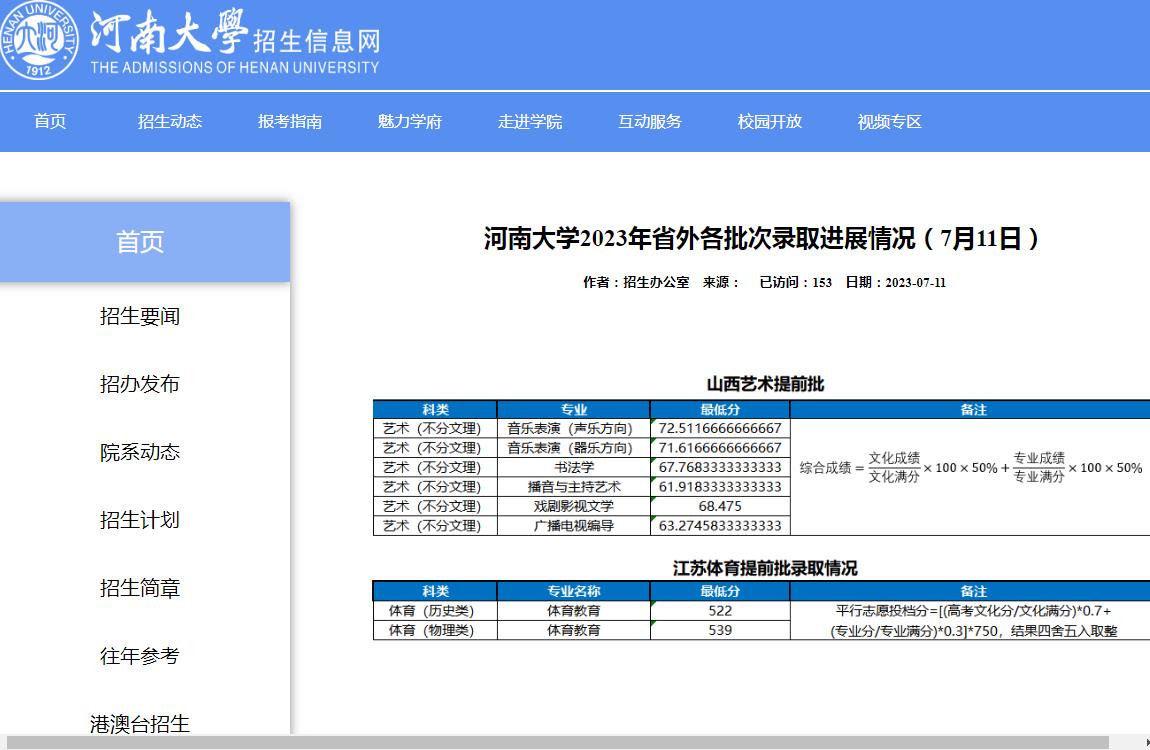Click the minimum score 539
The image size is (1150, 750).
[x=720, y=630]
